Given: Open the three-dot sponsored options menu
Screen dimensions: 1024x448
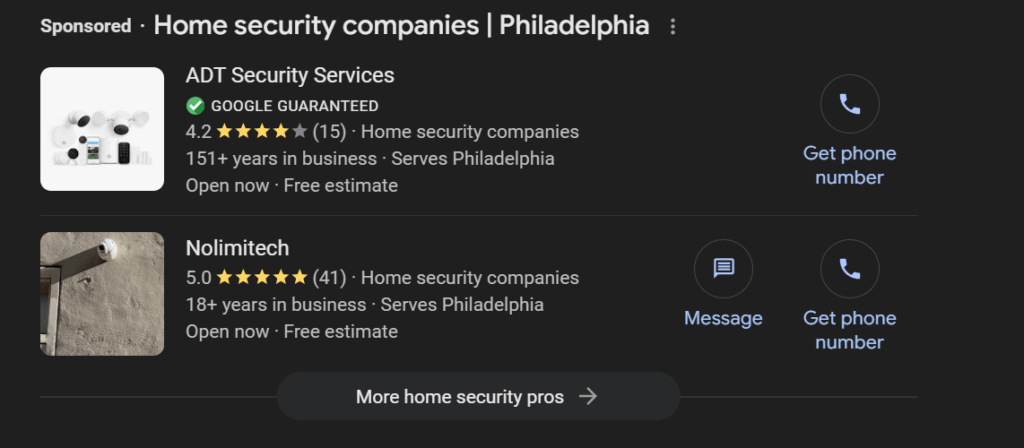Looking at the screenshot, I should pos(673,27).
